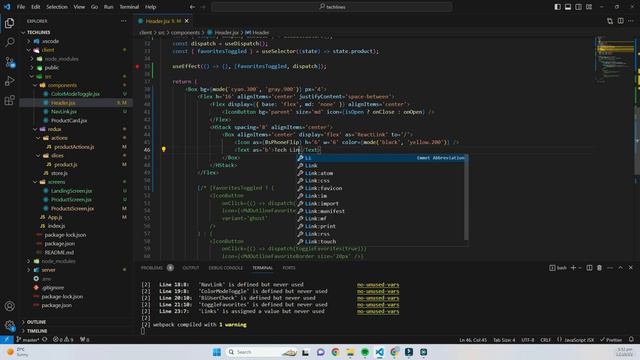Open the Manage gear menu

pos(9,325)
